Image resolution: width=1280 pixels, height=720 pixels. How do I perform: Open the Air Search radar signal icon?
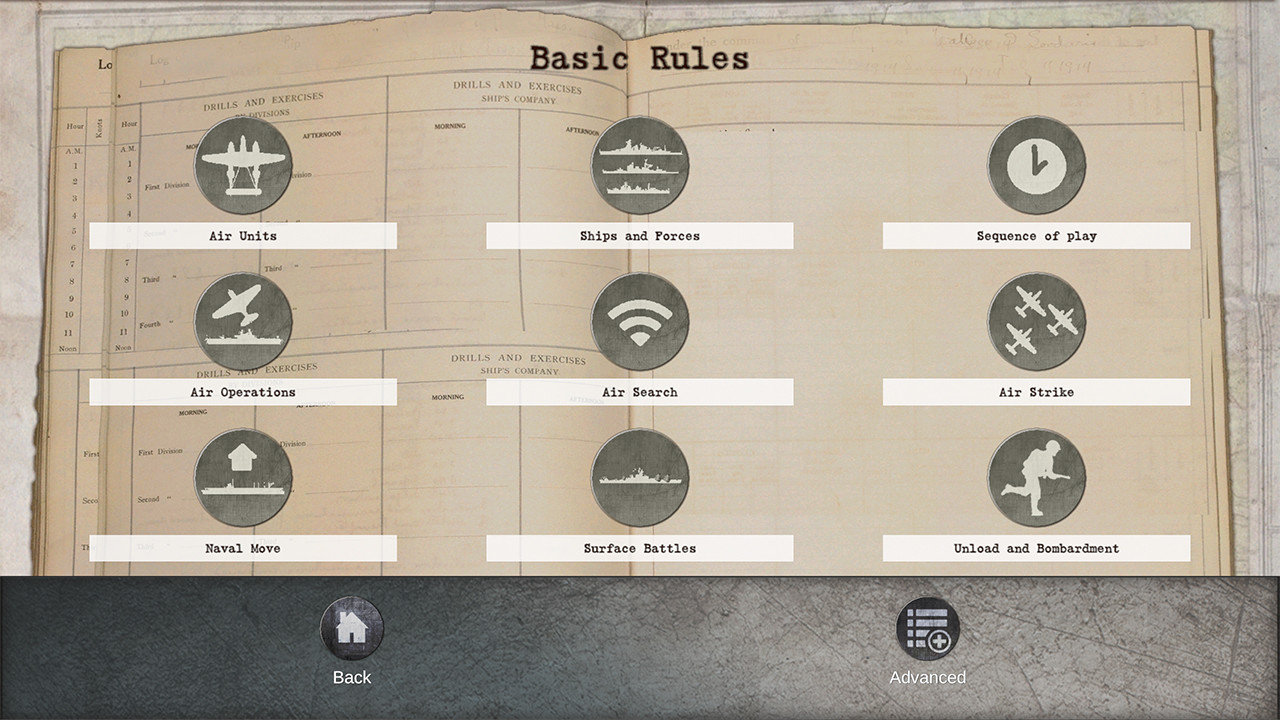point(640,321)
